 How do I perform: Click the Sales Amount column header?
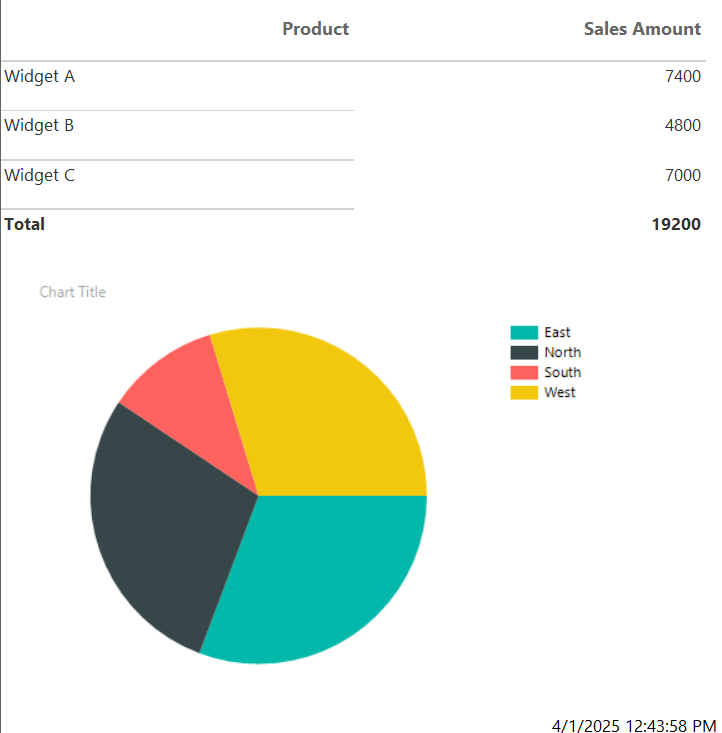click(x=642, y=29)
